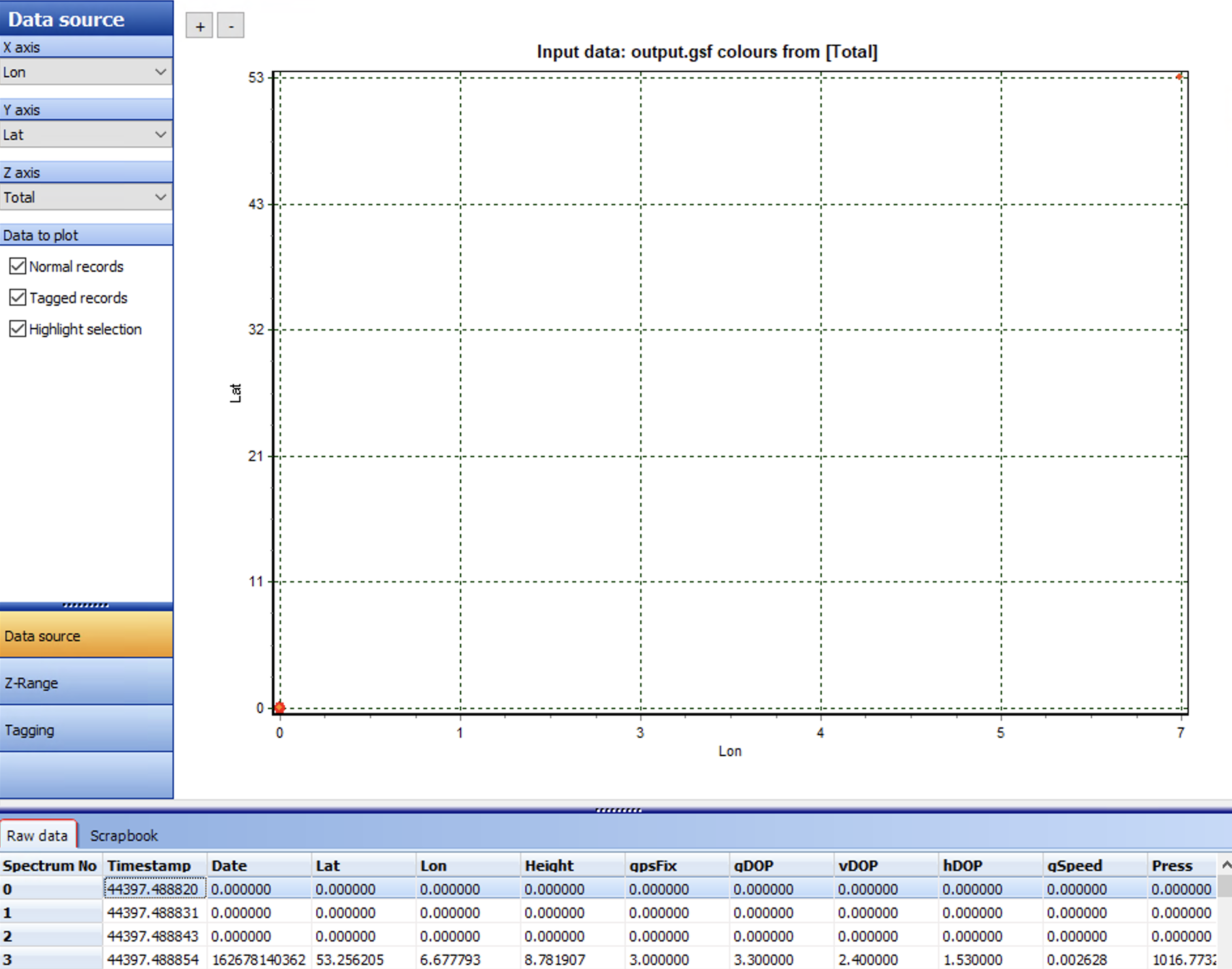The width and height of the screenshot is (1232, 969).
Task: Disable the Highlight selection checkbox
Action: coord(18,329)
